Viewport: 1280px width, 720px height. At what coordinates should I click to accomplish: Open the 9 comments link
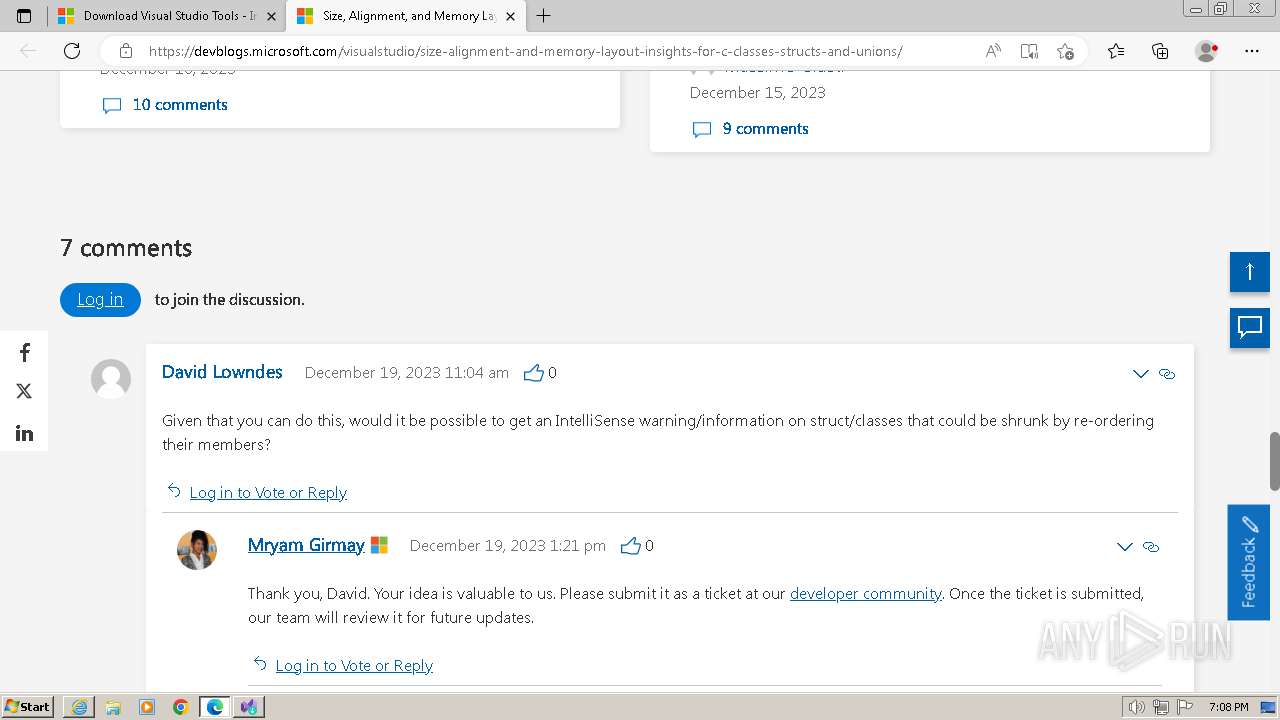(x=765, y=129)
